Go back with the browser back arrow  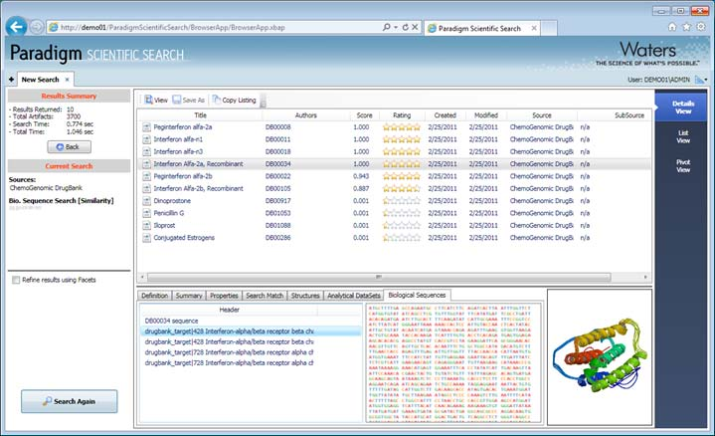16,27
